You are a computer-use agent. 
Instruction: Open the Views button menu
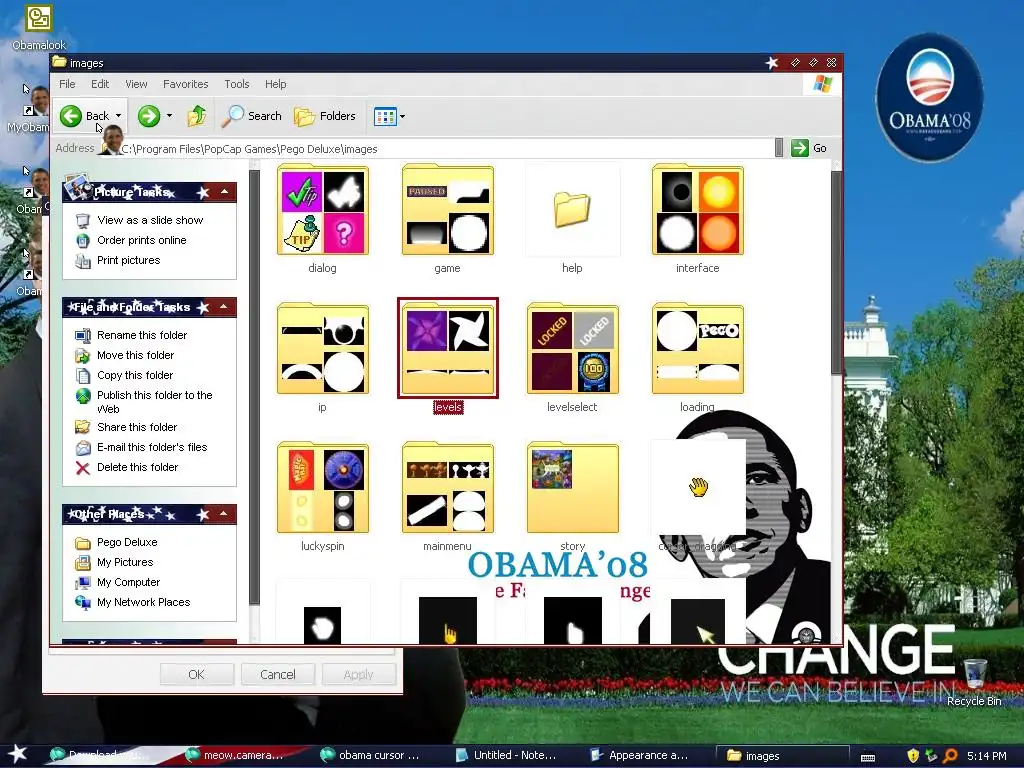389,117
